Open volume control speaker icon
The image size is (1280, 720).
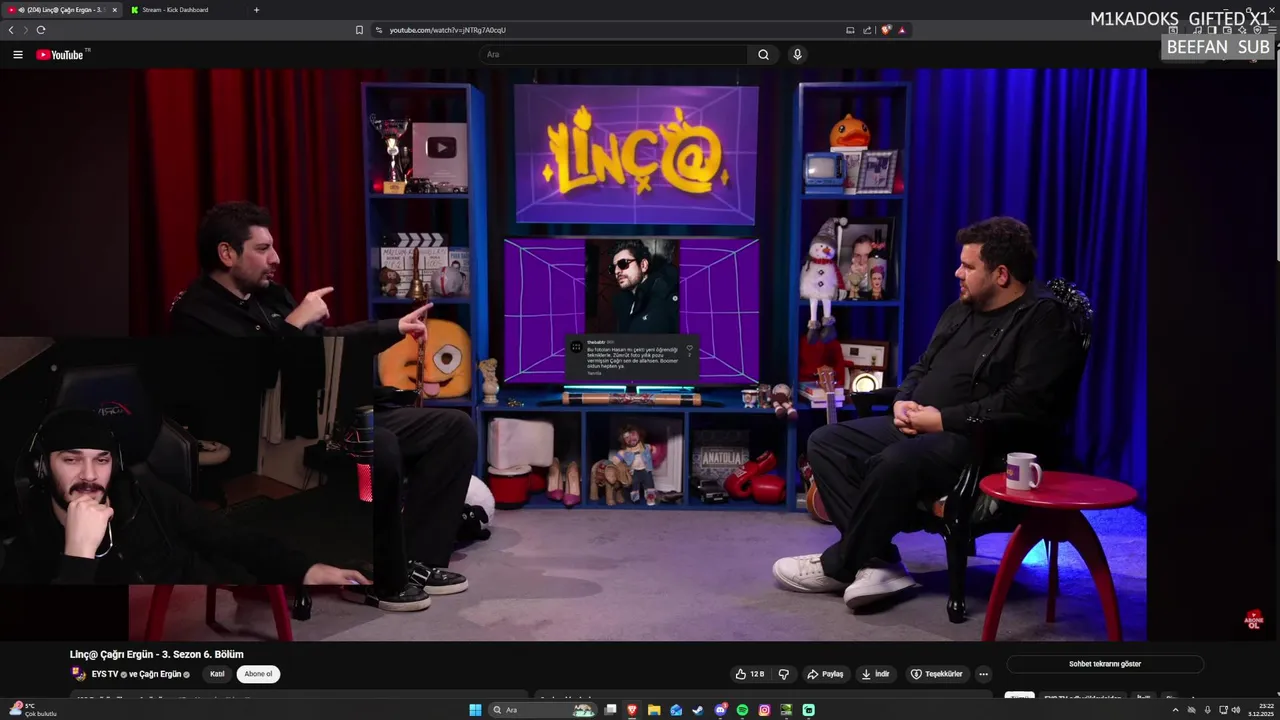pyautogui.click(x=1235, y=710)
